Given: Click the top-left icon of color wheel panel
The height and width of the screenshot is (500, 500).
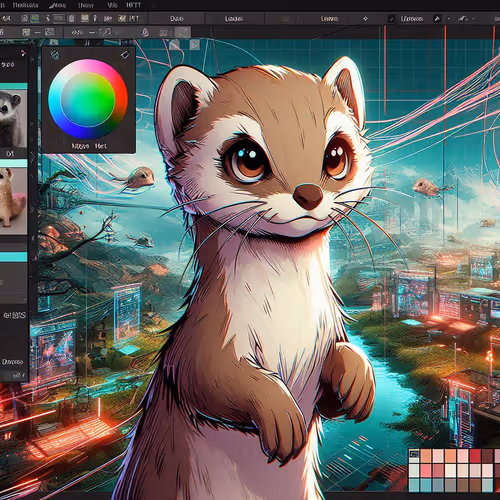Looking at the screenshot, I should pos(54,55).
